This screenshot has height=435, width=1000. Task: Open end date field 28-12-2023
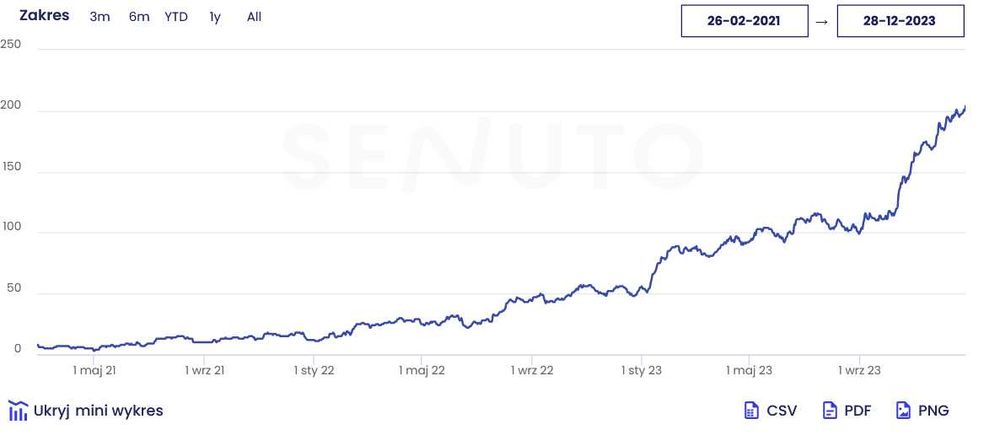tap(900, 21)
